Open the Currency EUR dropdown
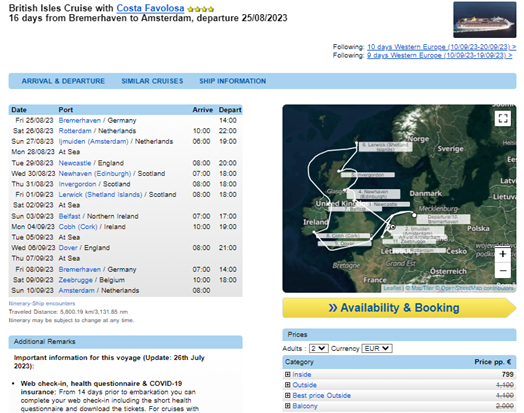Screen dimensions: 524x413 click(x=377, y=349)
